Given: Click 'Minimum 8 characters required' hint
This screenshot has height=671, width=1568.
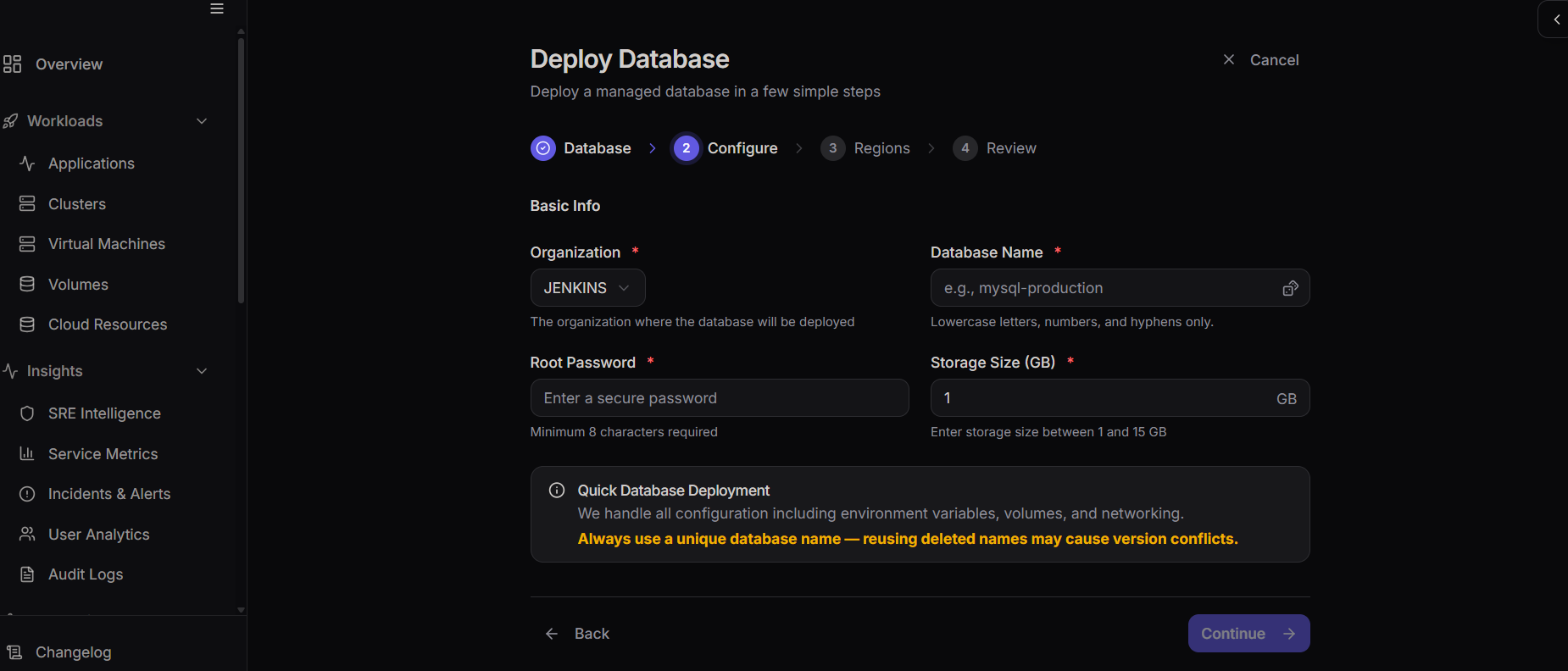Looking at the screenshot, I should (624, 432).
